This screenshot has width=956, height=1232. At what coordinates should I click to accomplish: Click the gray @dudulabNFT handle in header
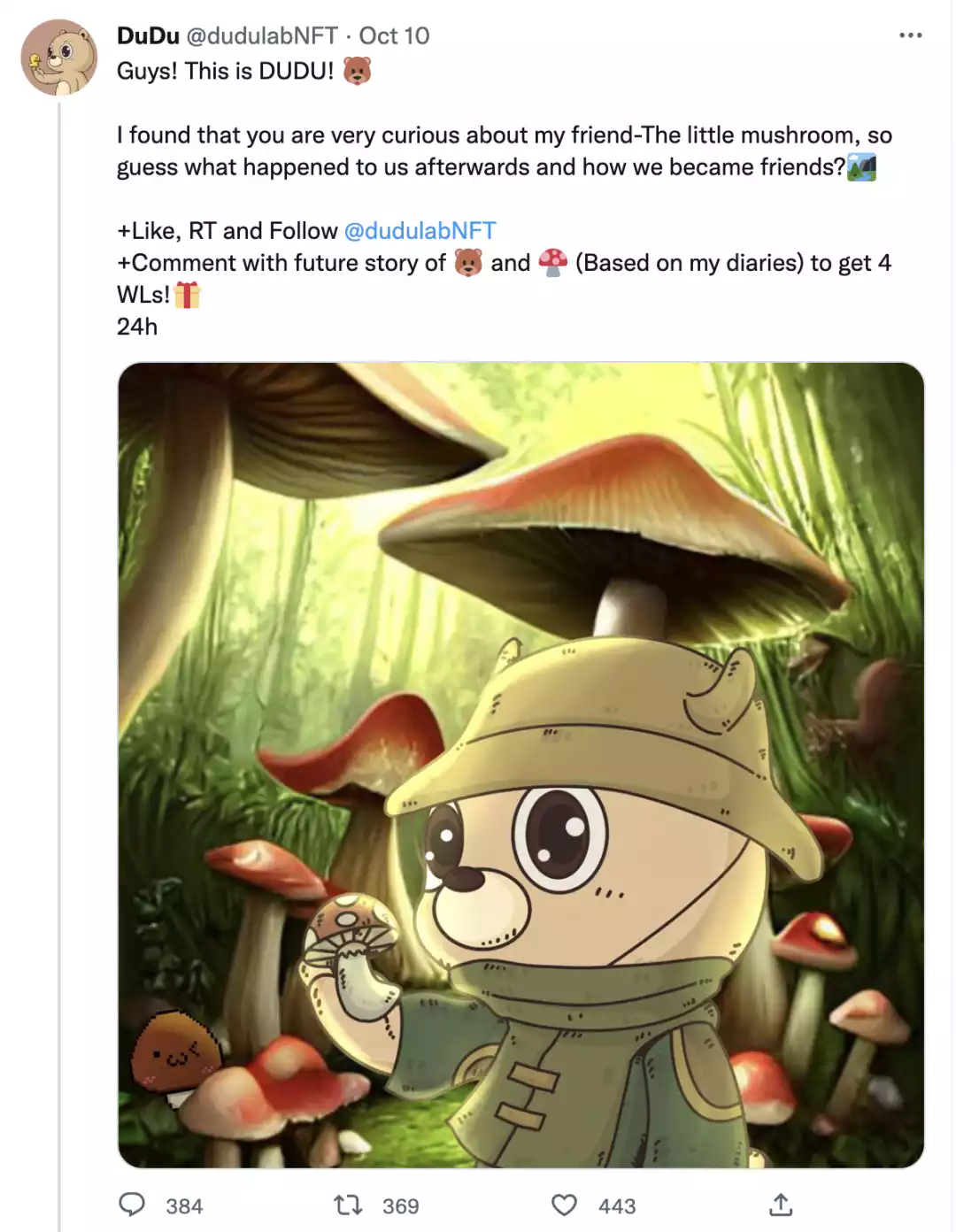(262, 35)
